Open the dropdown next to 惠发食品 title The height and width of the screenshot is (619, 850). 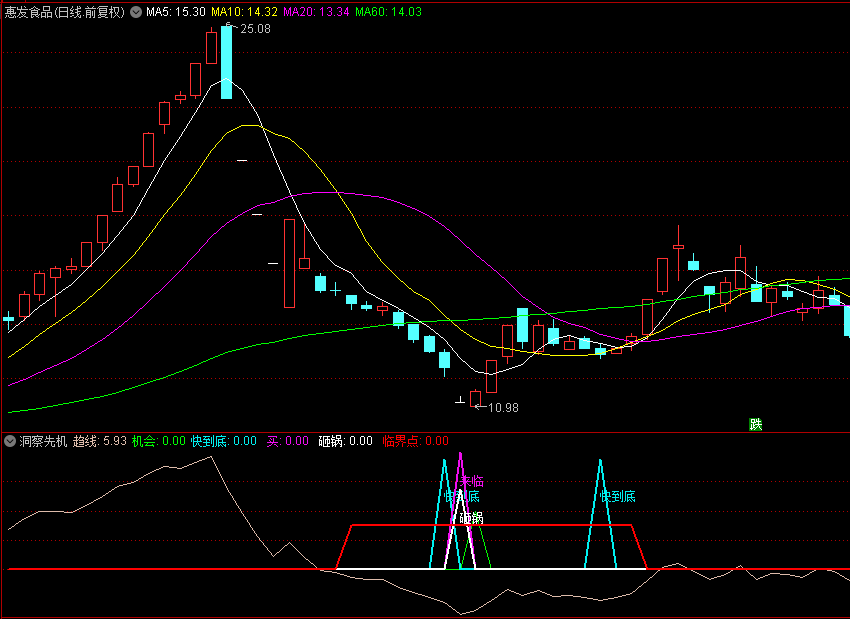[x=136, y=12]
